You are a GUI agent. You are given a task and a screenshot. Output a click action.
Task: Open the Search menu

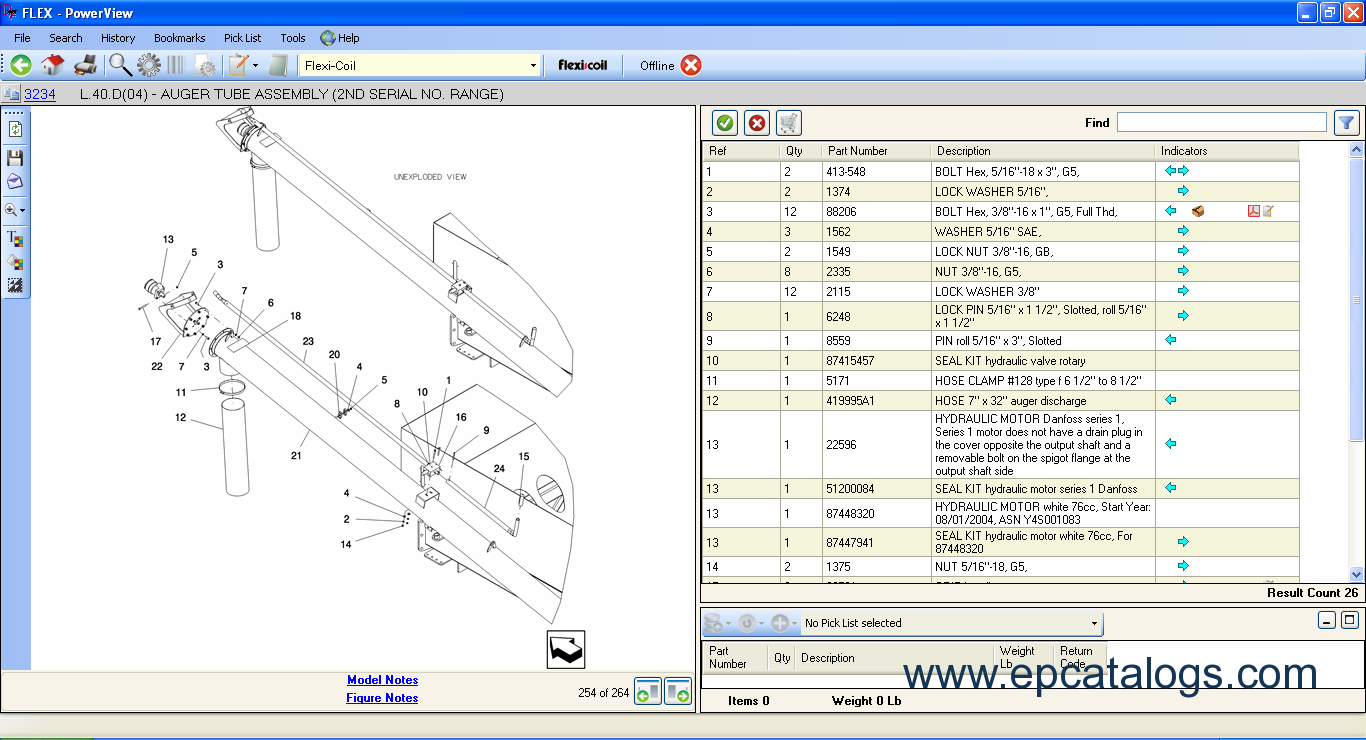pyautogui.click(x=66, y=38)
